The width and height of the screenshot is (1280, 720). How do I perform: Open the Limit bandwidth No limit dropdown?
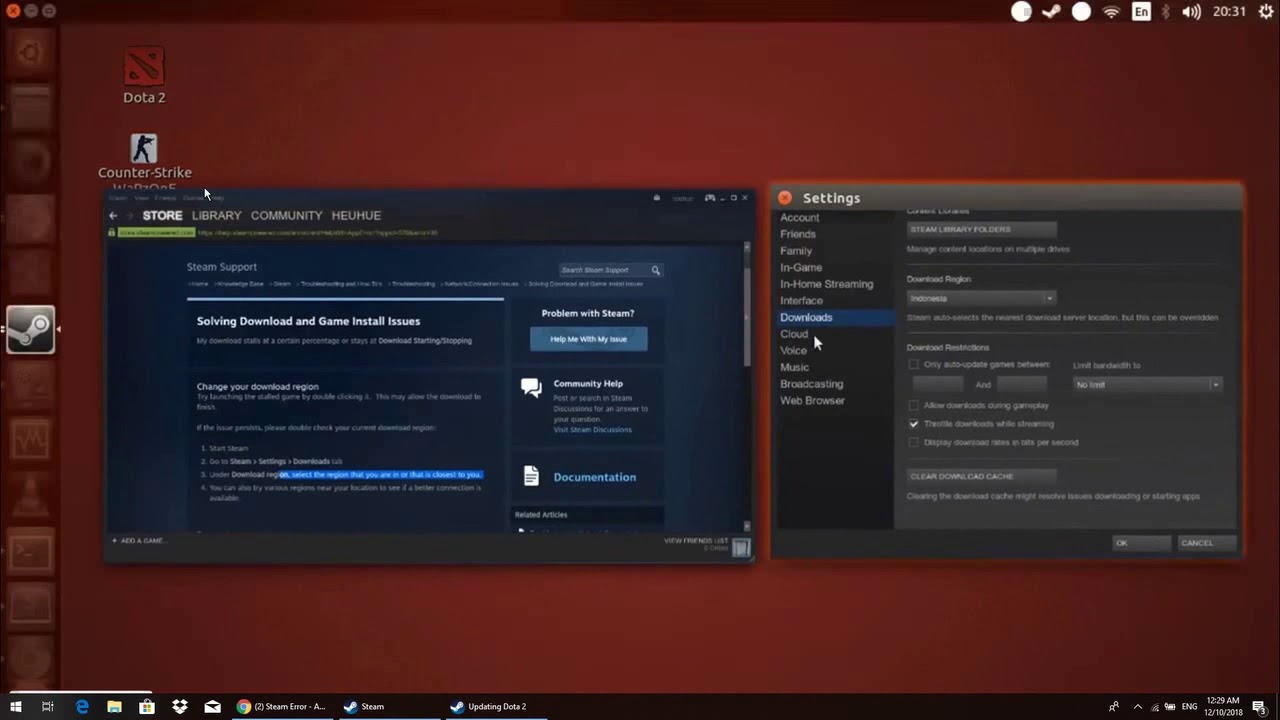click(x=1147, y=384)
